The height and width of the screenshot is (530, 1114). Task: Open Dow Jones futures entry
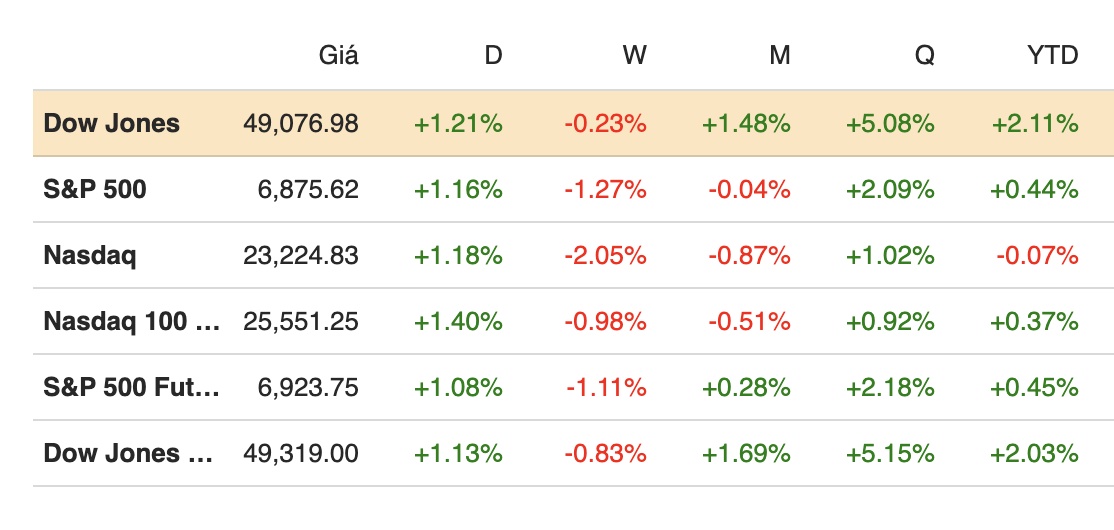tap(127, 453)
